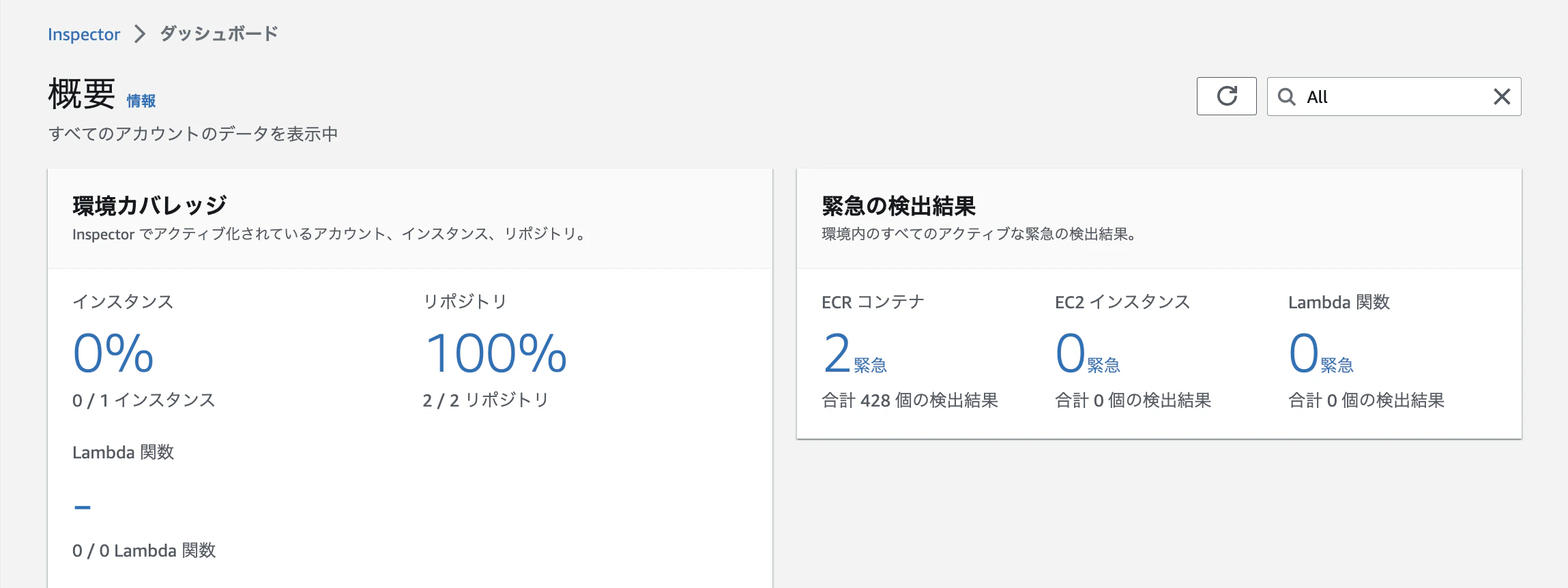The width and height of the screenshot is (1568, 588).
Task: Select the ダッシュボード breadcrumb item
Action: [x=217, y=32]
